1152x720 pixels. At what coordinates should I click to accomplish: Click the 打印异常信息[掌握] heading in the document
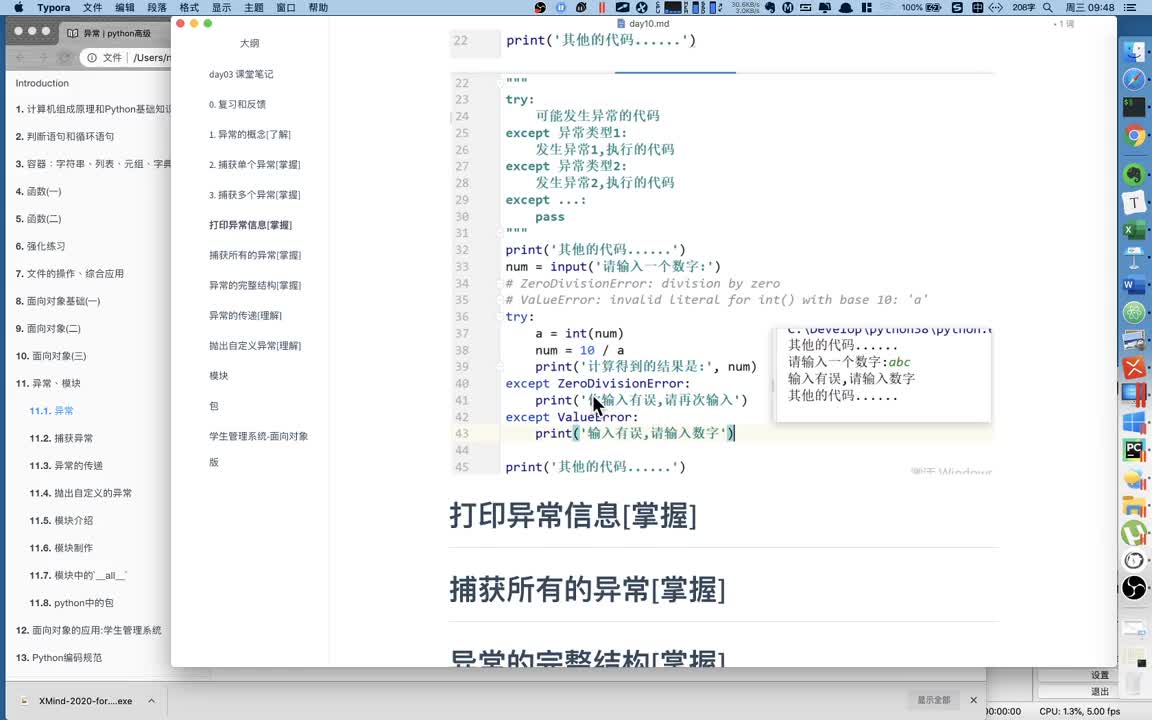pos(573,516)
